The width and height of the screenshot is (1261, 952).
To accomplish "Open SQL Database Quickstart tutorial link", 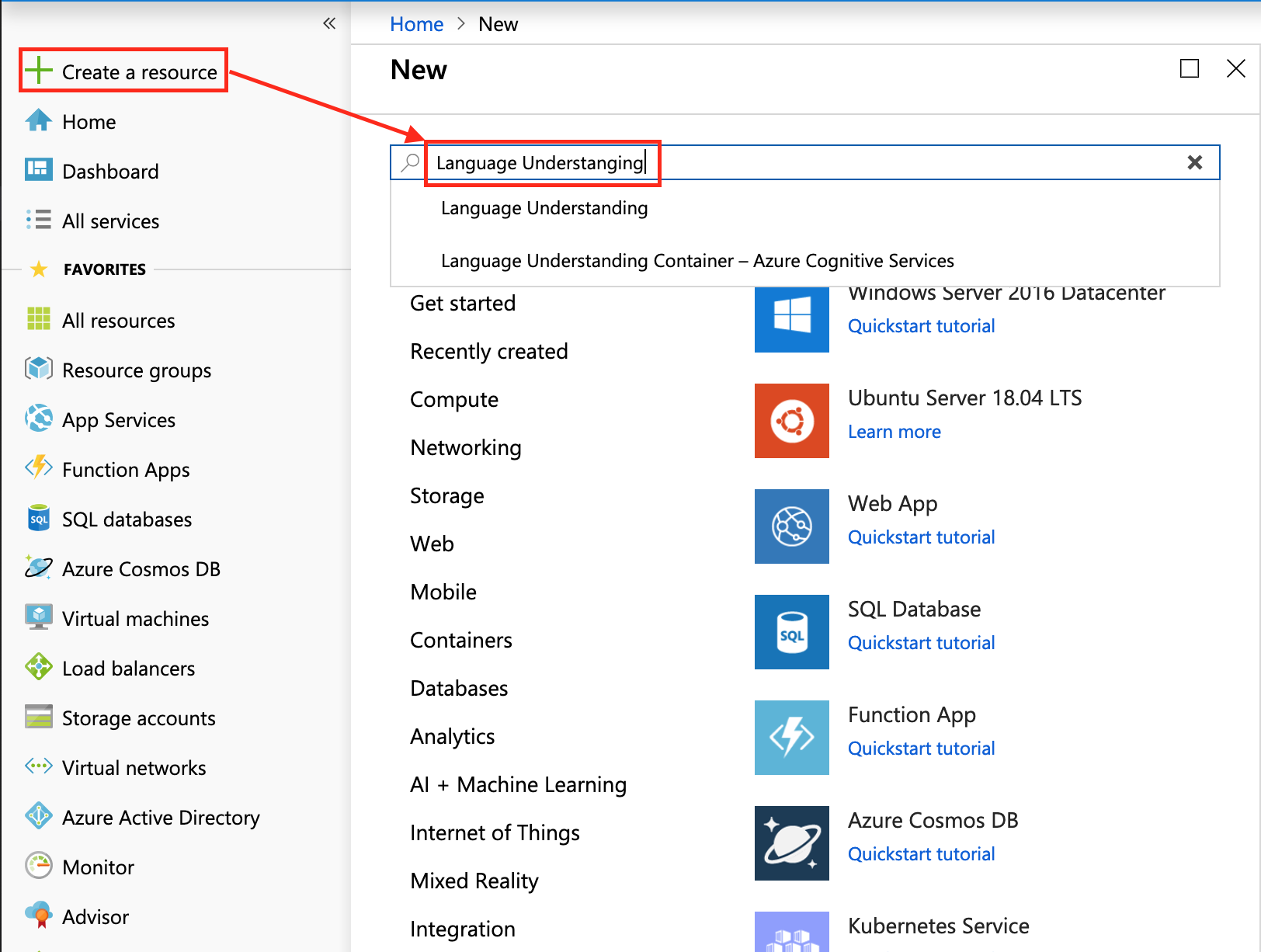I will 921,643.
